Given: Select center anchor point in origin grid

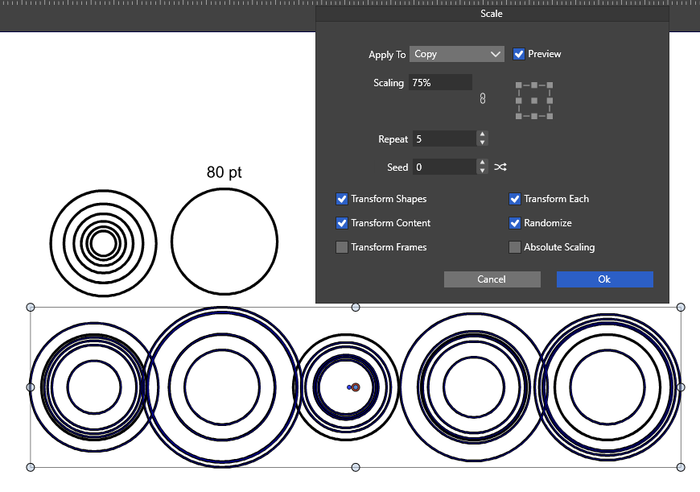Looking at the screenshot, I should point(534,101).
